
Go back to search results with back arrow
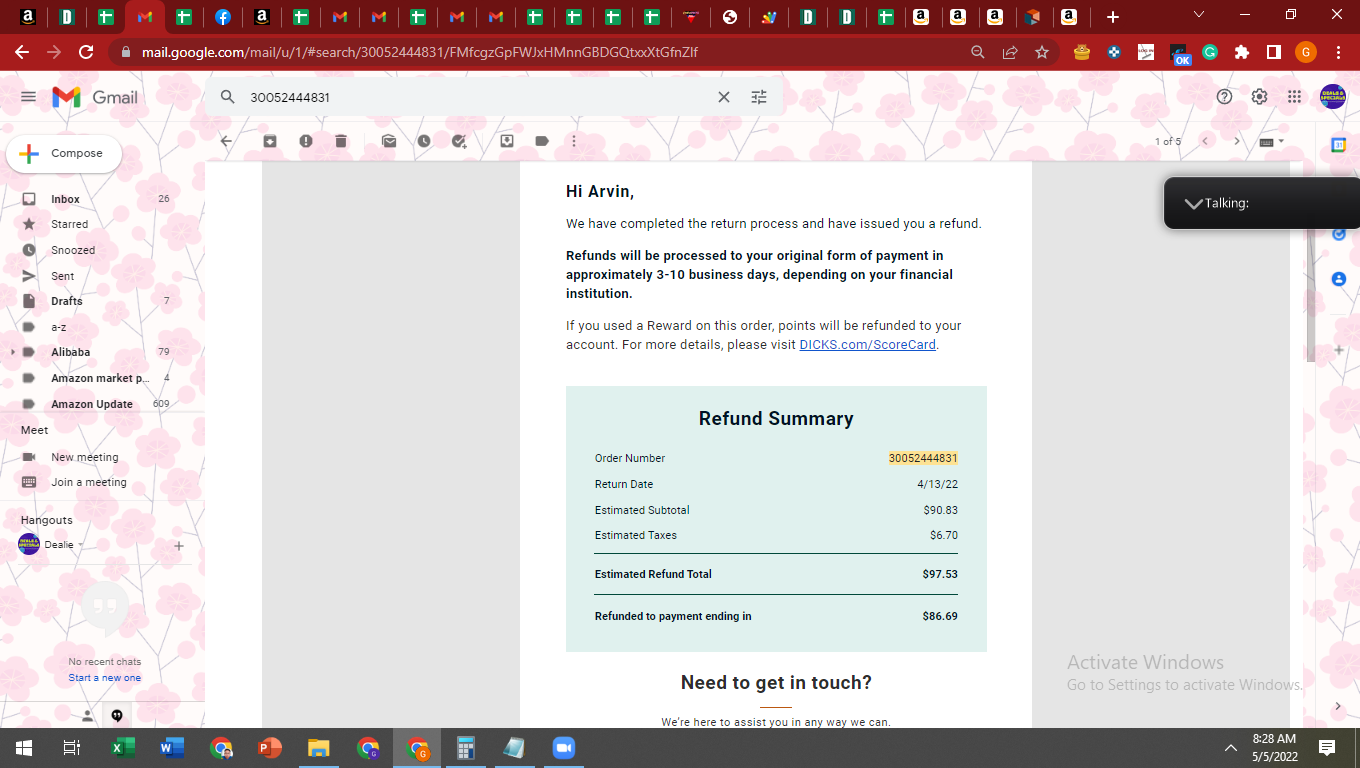point(226,141)
